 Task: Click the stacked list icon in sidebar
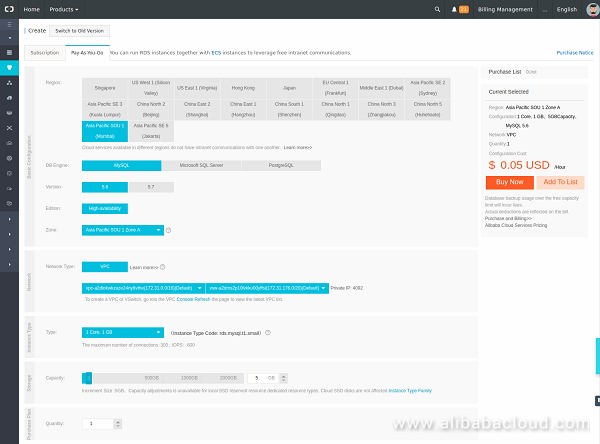point(9,52)
